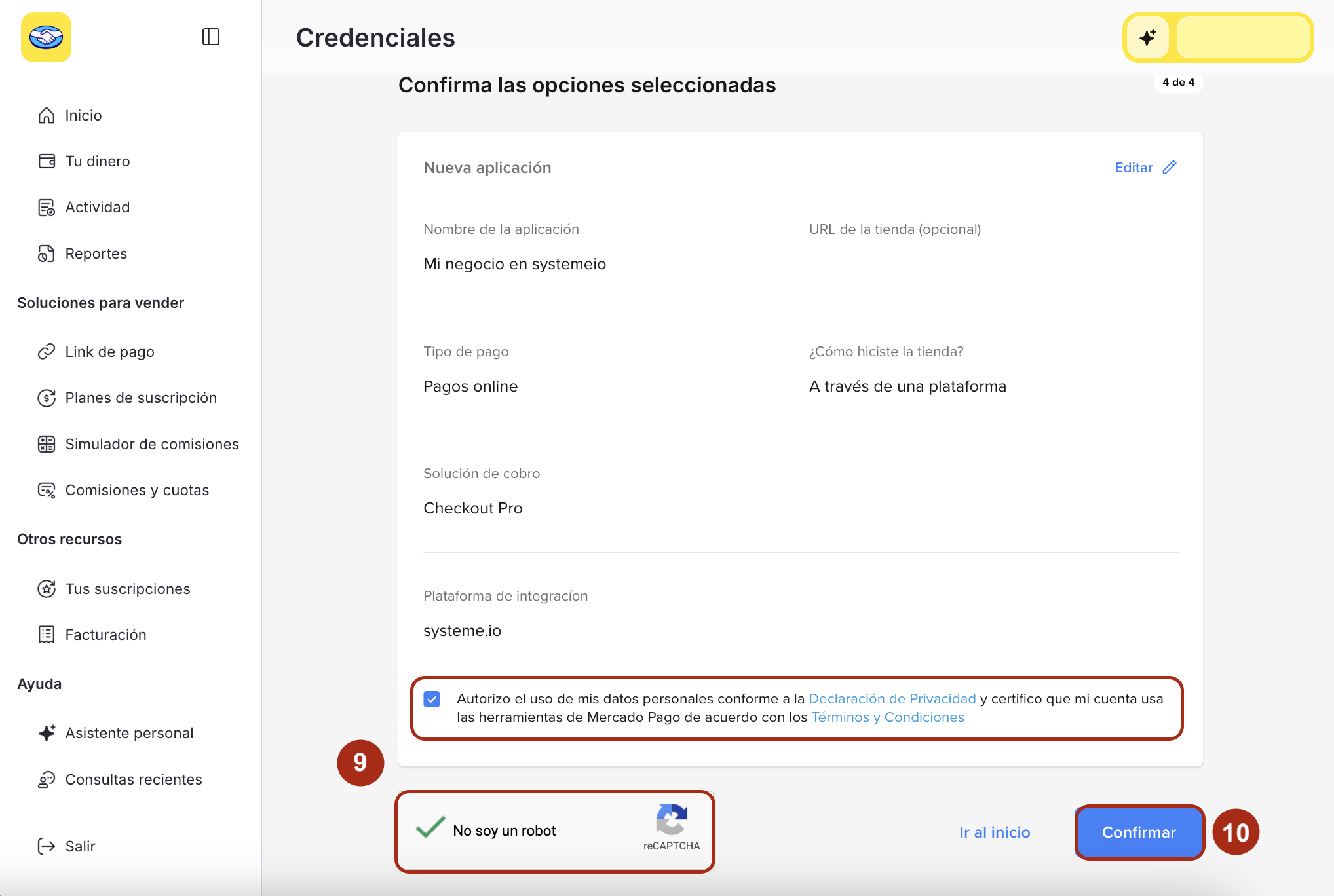Click the Simulador de comisiones icon
Viewport: 1334px width, 896px height.
click(47, 444)
